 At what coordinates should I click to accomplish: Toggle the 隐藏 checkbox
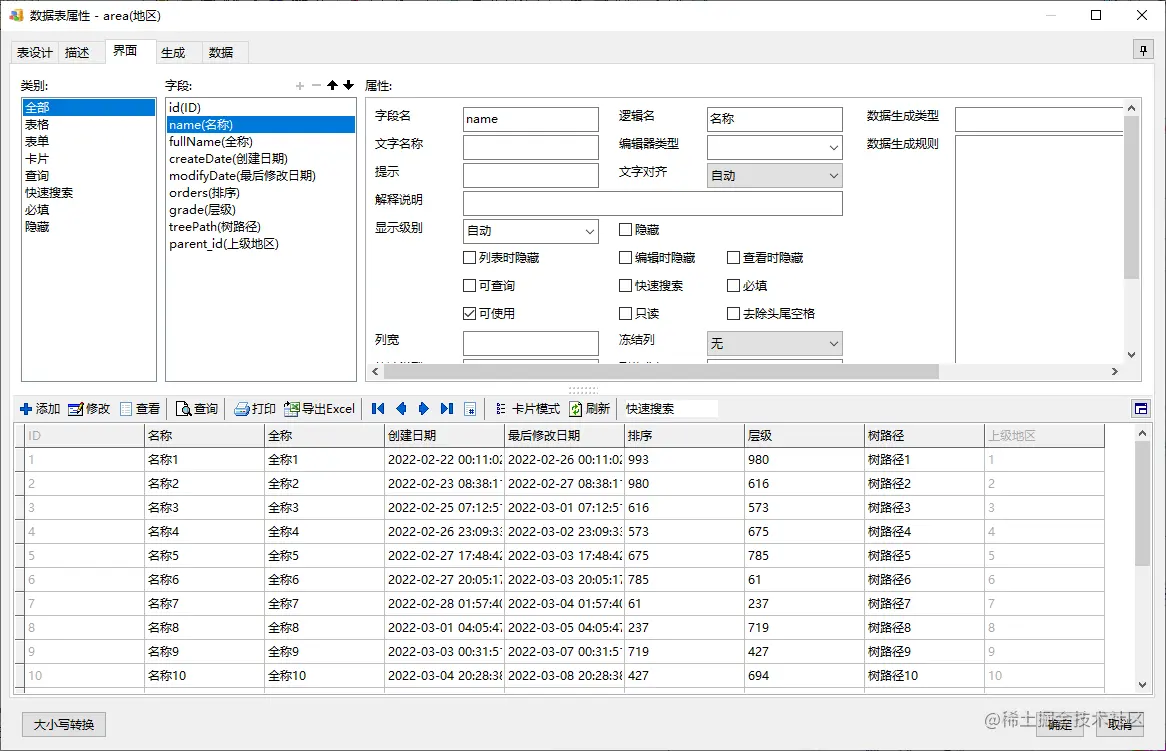pos(625,230)
